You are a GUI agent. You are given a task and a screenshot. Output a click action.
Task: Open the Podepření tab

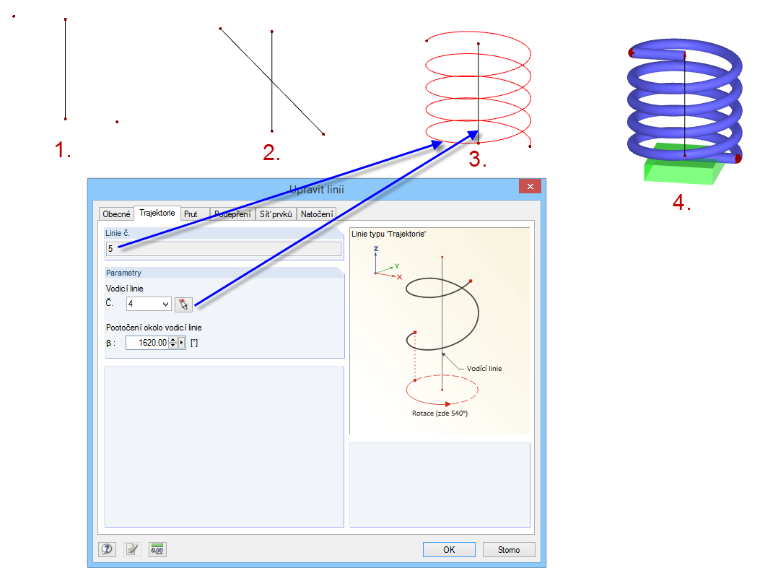(233, 214)
